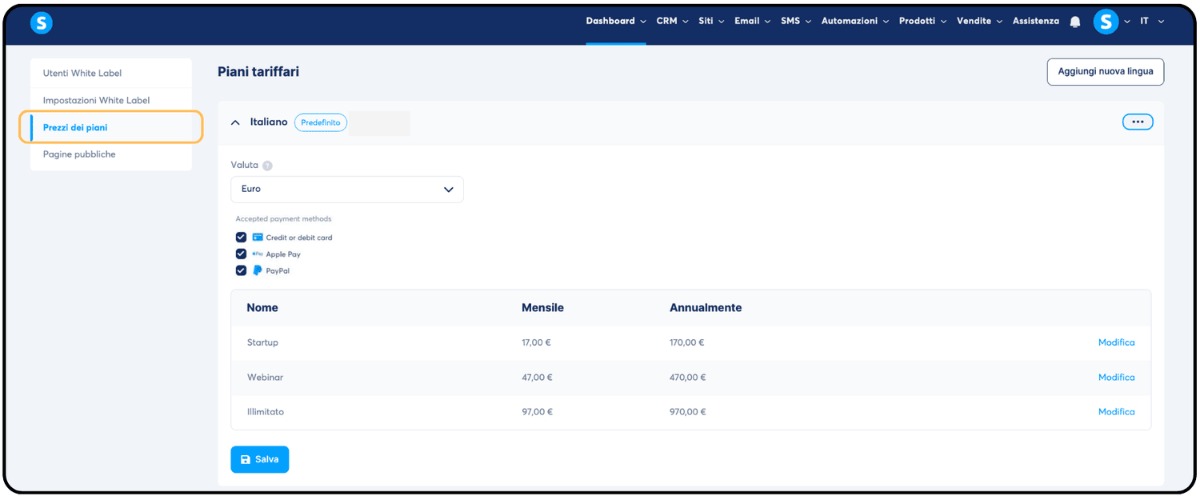The image size is (1200, 496).
Task: Click the 47,00 € monthly price
Action: pos(537,377)
